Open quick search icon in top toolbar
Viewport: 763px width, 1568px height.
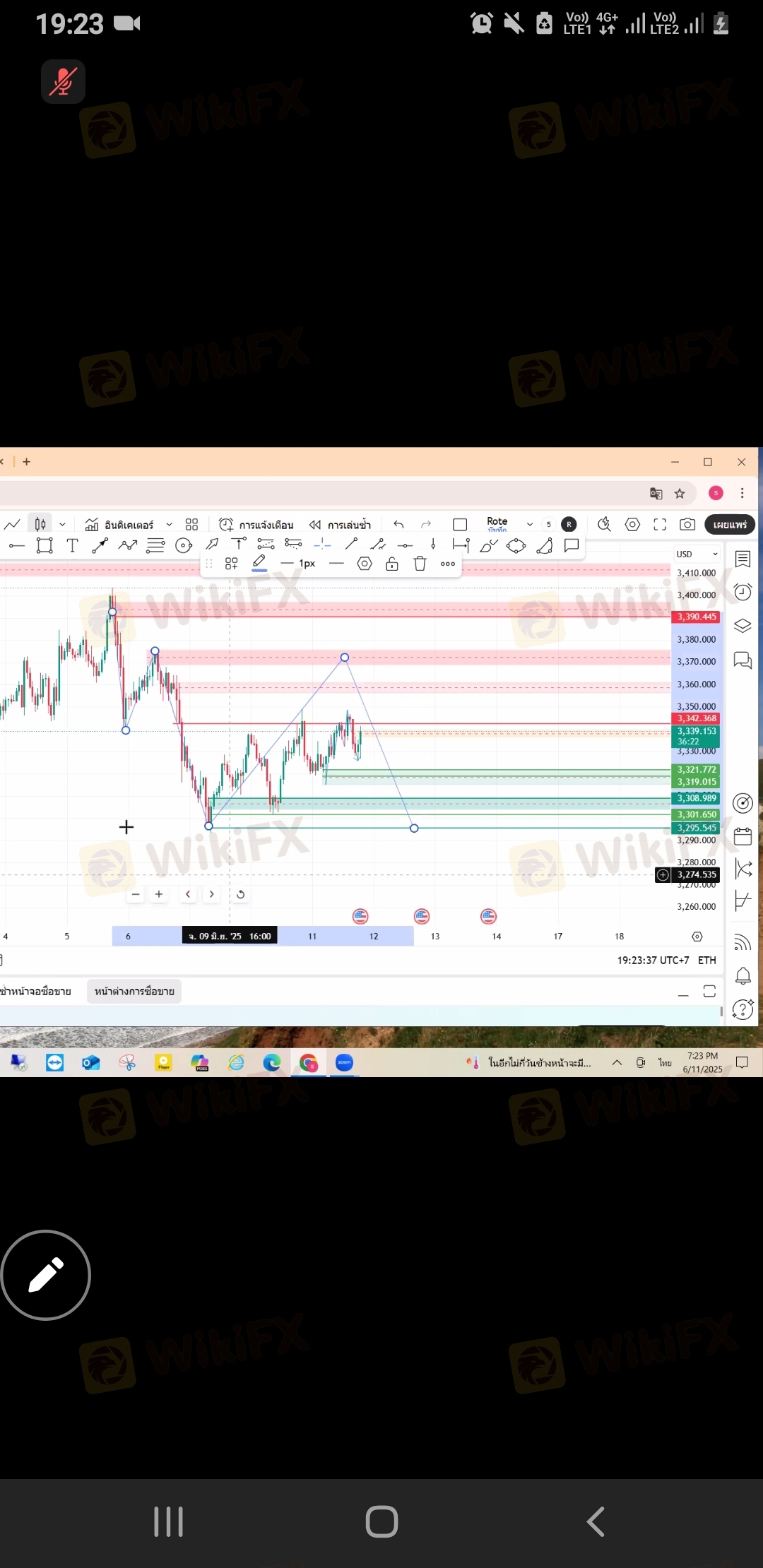pyautogui.click(x=604, y=524)
